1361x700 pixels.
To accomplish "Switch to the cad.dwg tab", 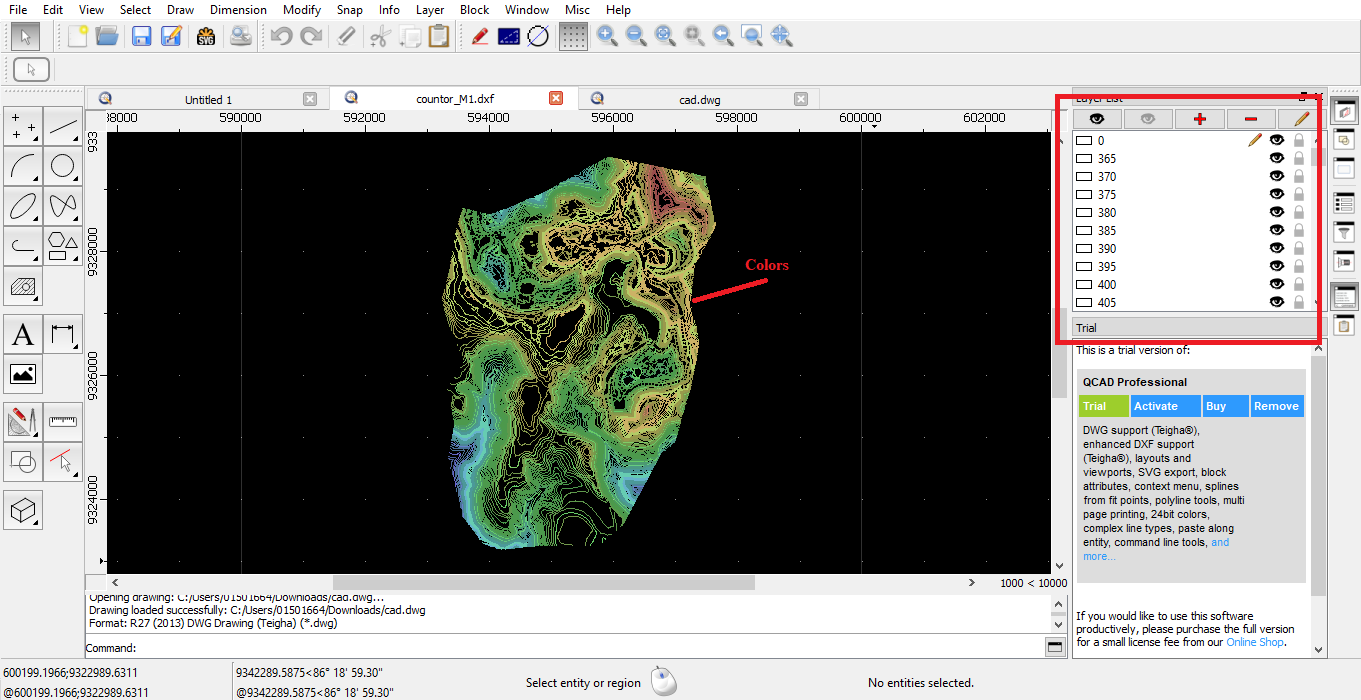I will (700, 99).
